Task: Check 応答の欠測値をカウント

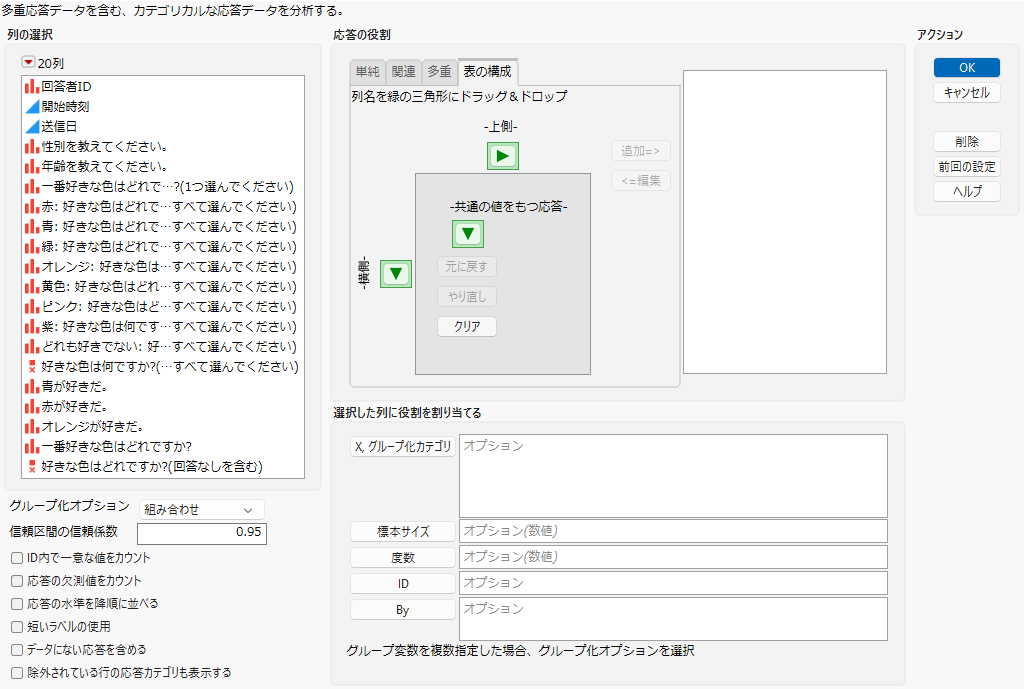Action: coord(17,581)
